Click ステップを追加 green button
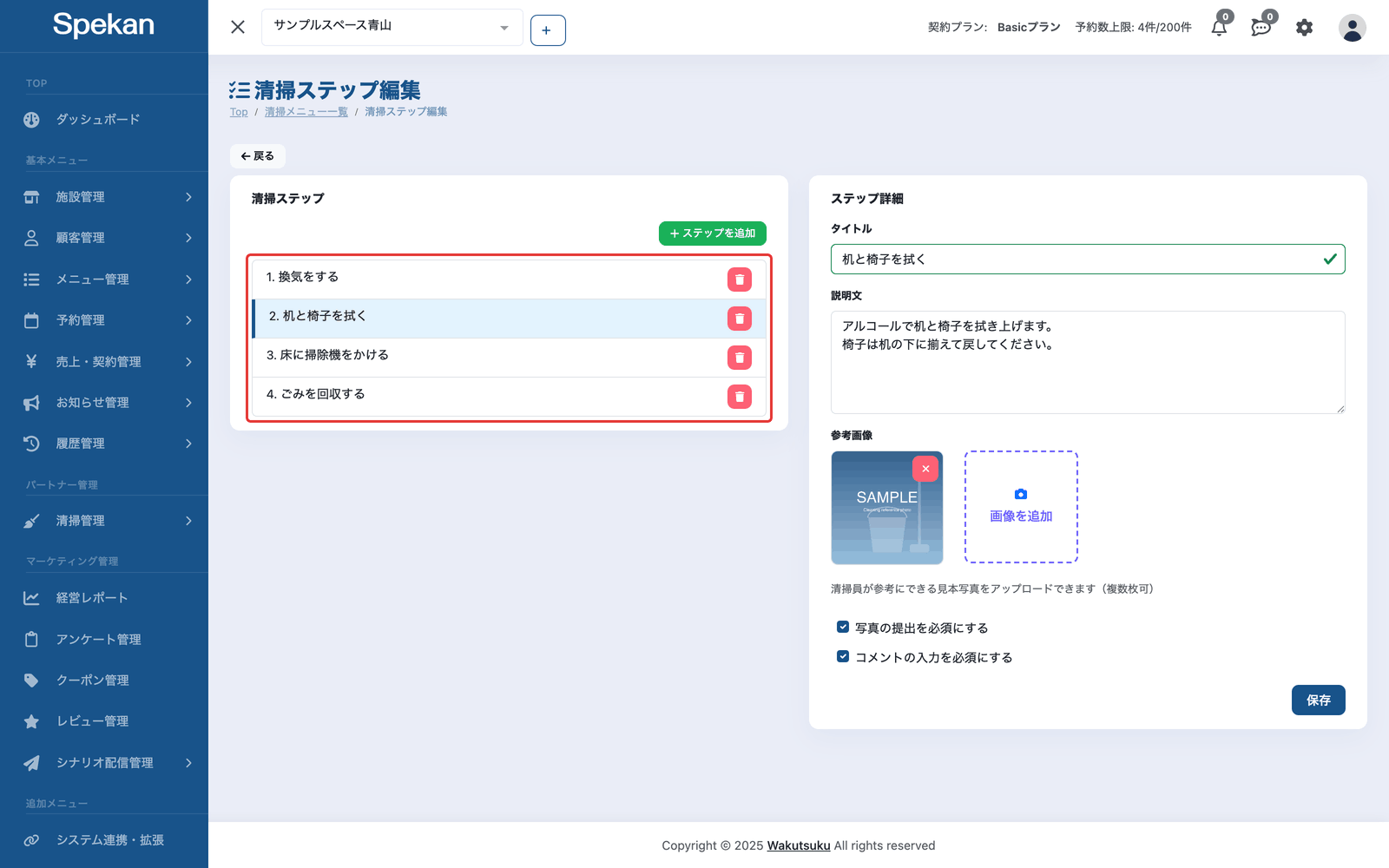This screenshot has height=868, width=1389. [712, 233]
